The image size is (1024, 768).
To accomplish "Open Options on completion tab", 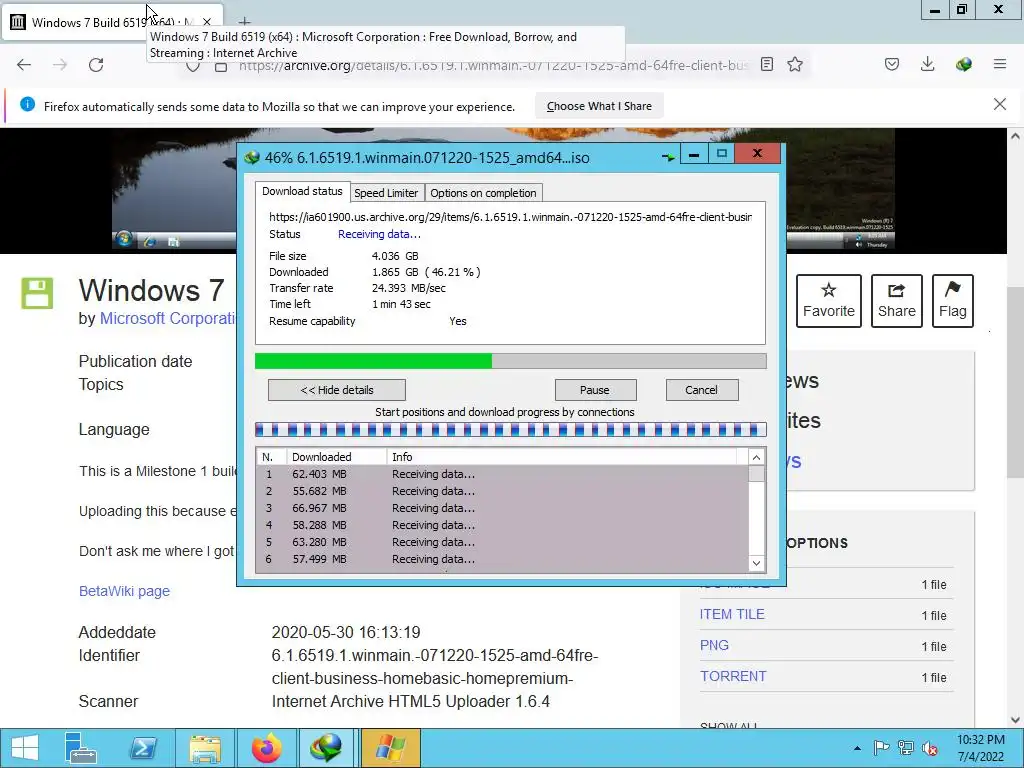I will coord(483,193).
